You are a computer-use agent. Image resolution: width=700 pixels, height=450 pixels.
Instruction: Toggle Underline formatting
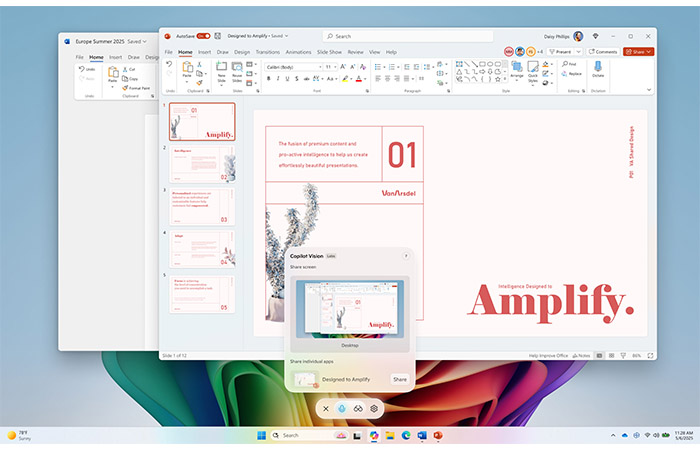click(x=287, y=79)
